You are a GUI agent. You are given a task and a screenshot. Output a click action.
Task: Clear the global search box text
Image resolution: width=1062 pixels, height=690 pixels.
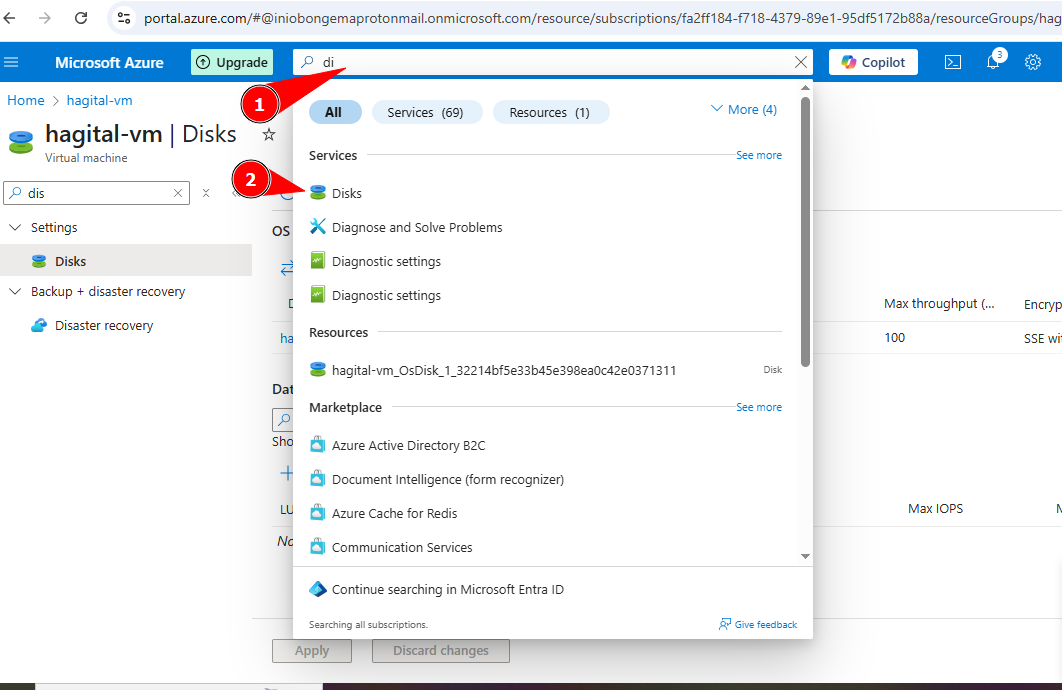[x=801, y=62]
